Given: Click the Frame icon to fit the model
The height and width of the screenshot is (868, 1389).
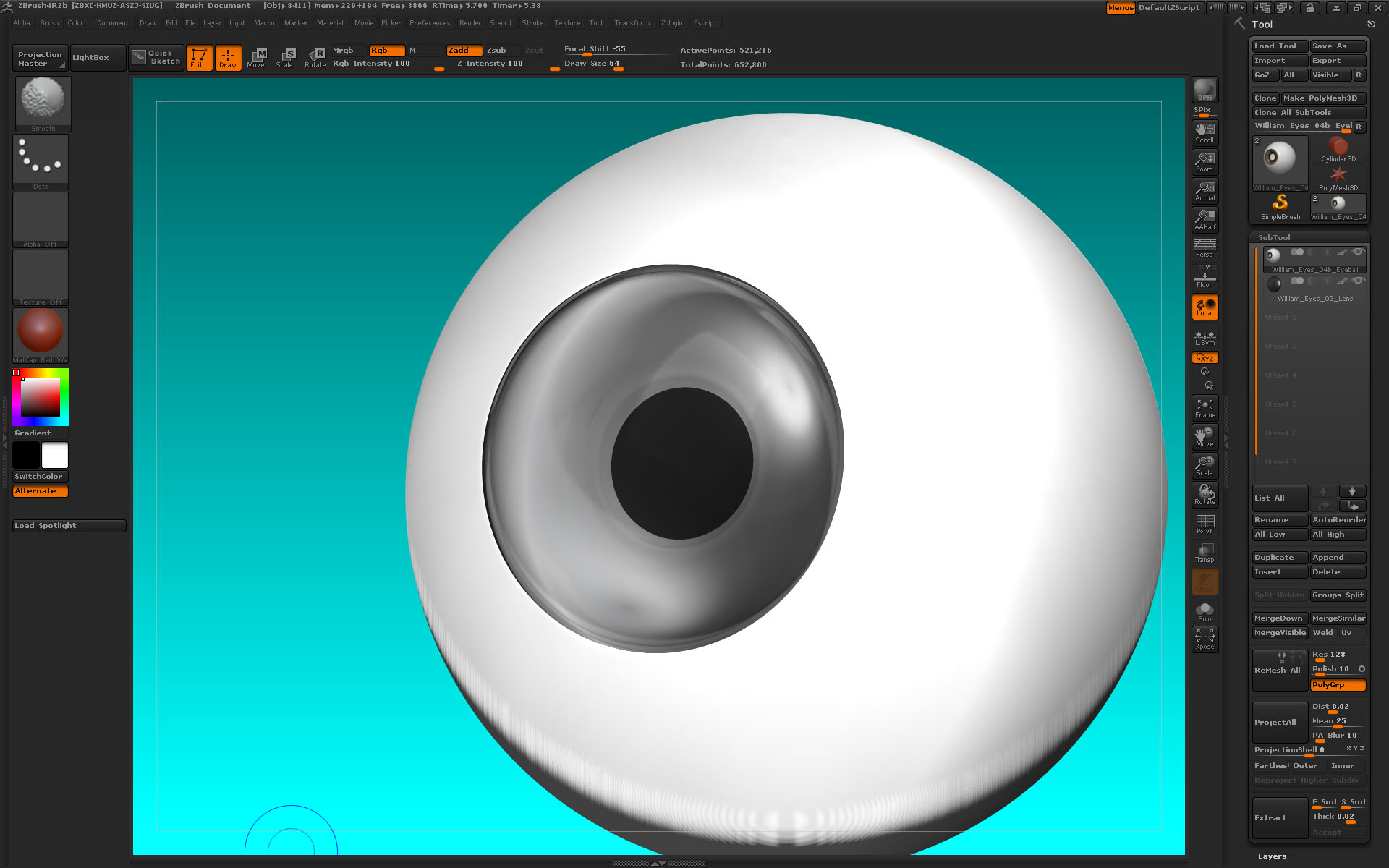Looking at the screenshot, I should pyautogui.click(x=1205, y=407).
